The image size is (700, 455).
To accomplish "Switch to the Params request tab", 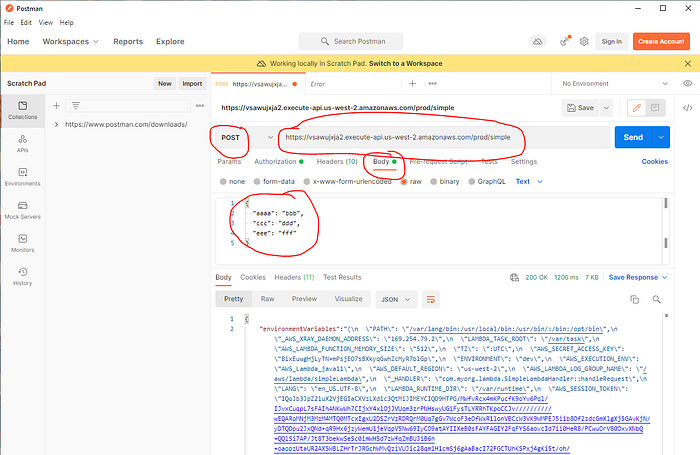I will pos(229,162).
